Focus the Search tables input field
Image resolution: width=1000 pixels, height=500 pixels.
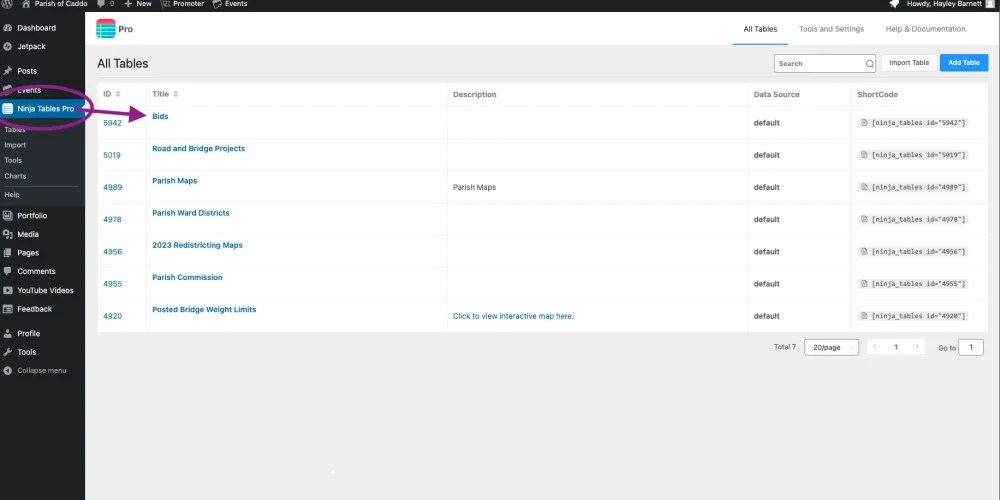[818, 63]
